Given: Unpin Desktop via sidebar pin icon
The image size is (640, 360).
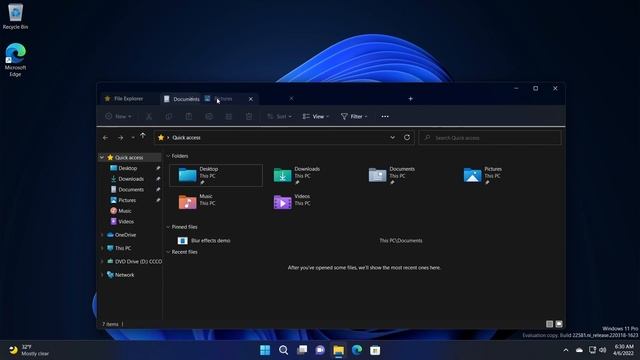Looking at the screenshot, I should click(158, 168).
